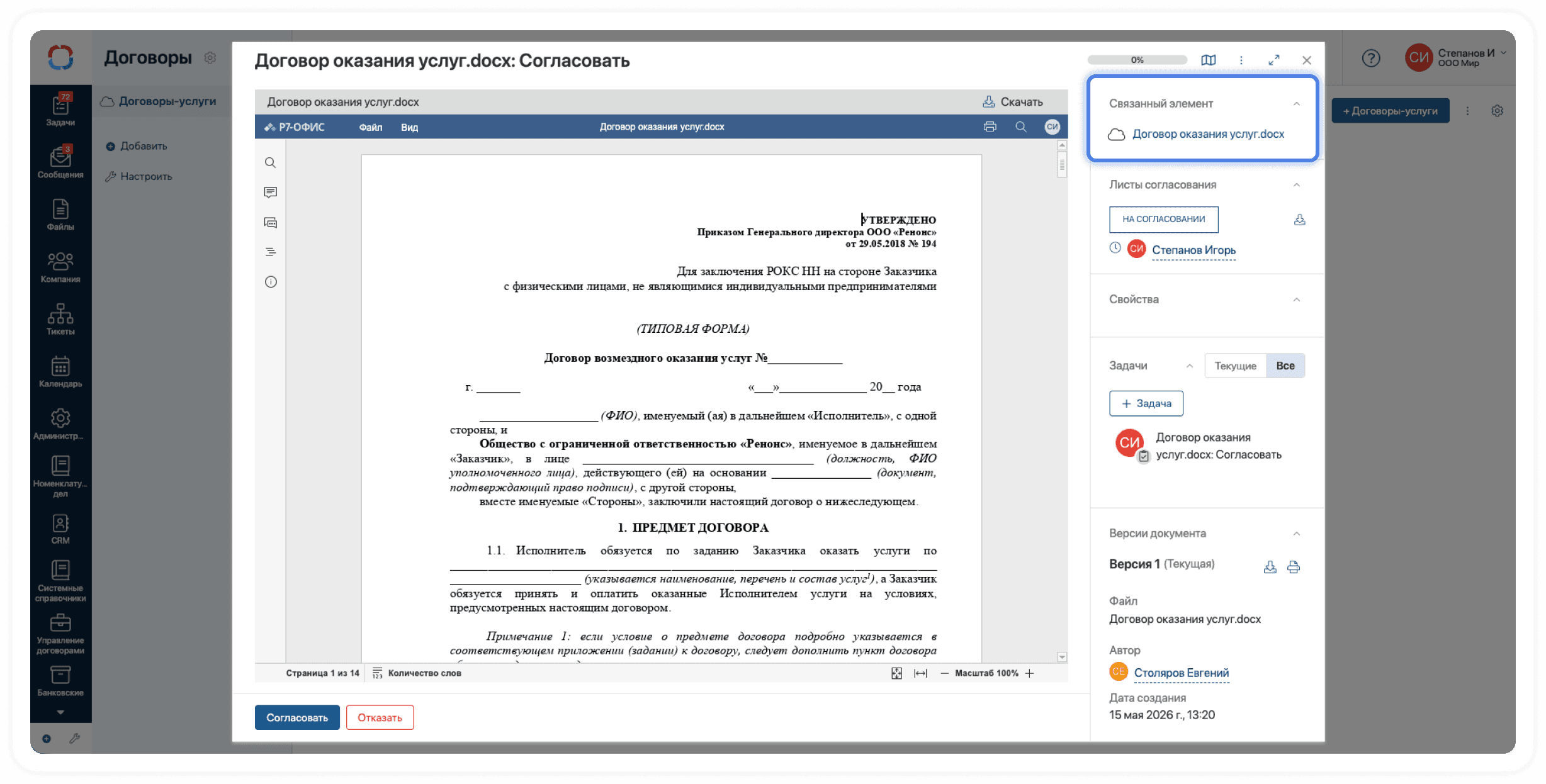Click the search icon in the Р7-Офис header
1546x784 pixels.
pyautogui.click(x=1021, y=126)
